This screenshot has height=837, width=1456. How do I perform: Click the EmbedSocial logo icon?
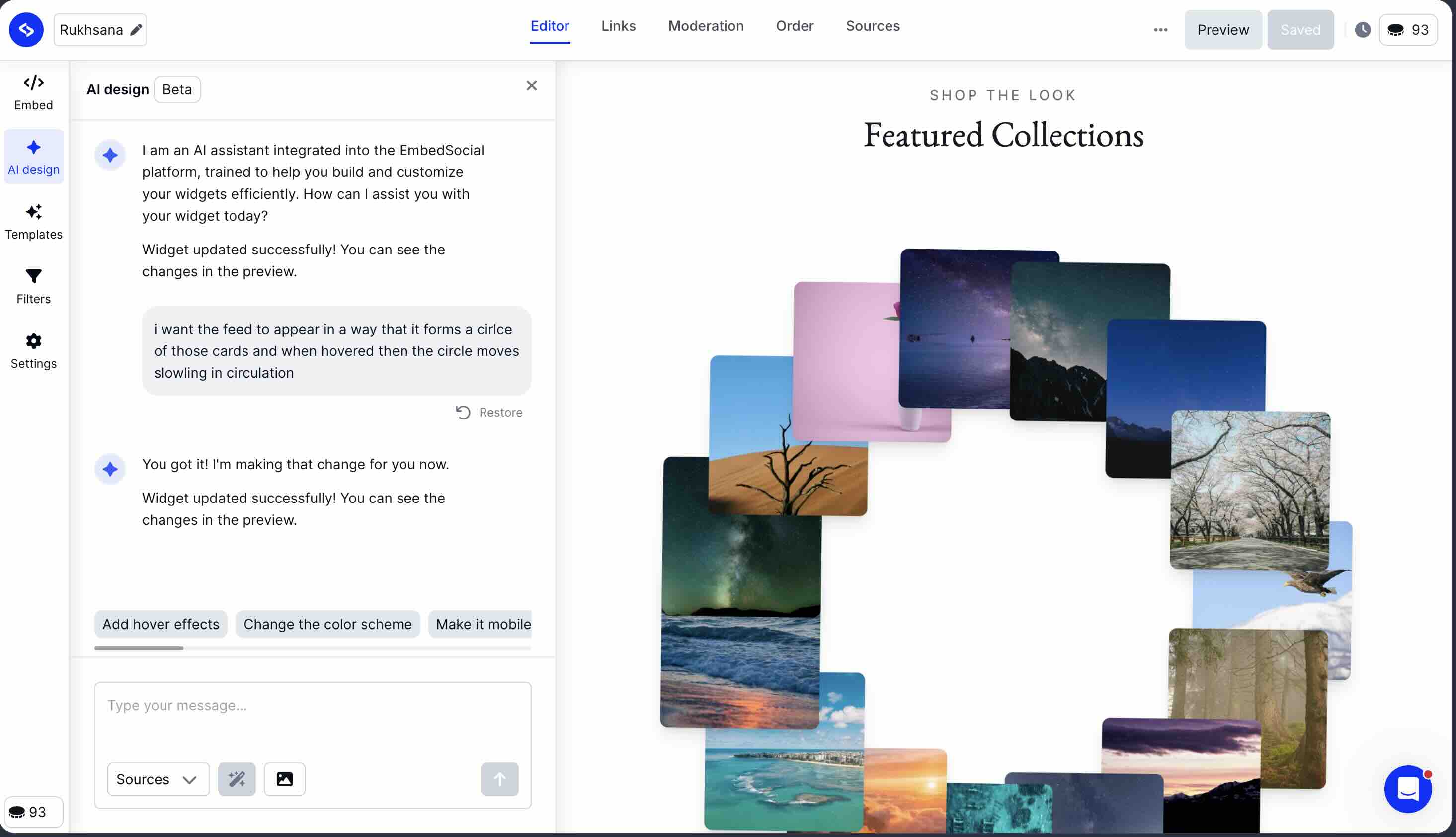pos(26,30)
